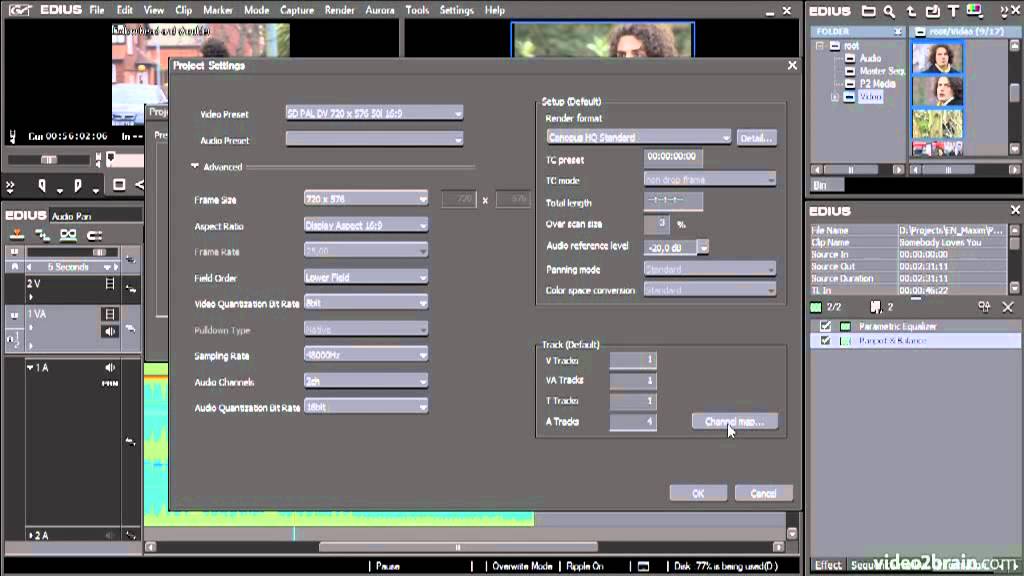Image resolution: width=1024 pixels, height=576 pixels.
Task: Set In point marker icon under player
Action: [42, 186]
